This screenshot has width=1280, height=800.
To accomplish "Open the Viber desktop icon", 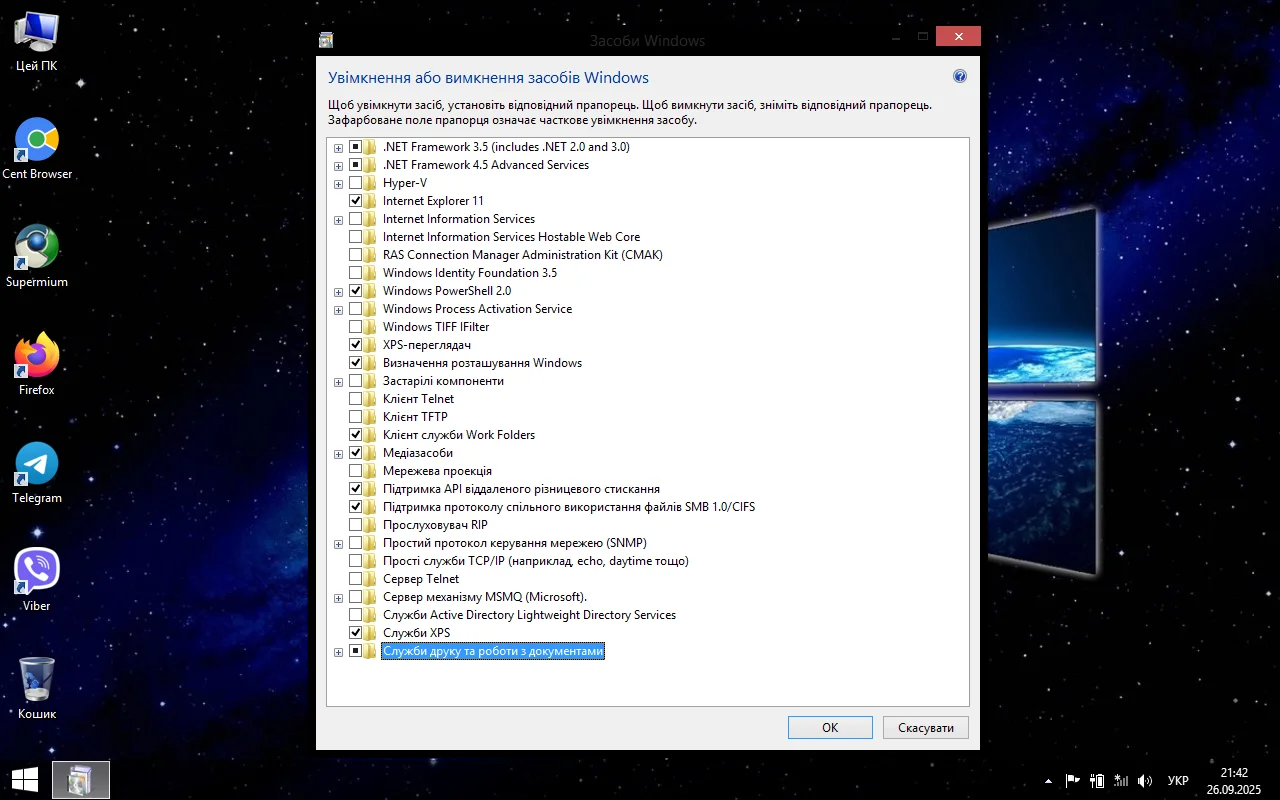I will [37, 572].
